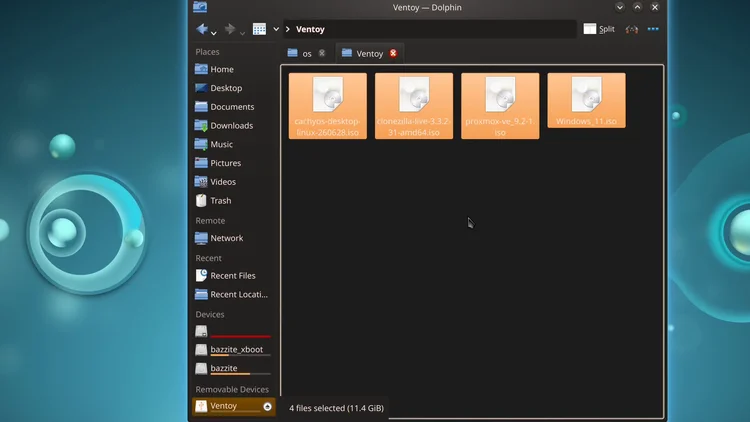The width and height of the screenshot is (750, 422).
Task: Select cachyos-desktop-linux-260628.iso file
Action: click(328, 106)
